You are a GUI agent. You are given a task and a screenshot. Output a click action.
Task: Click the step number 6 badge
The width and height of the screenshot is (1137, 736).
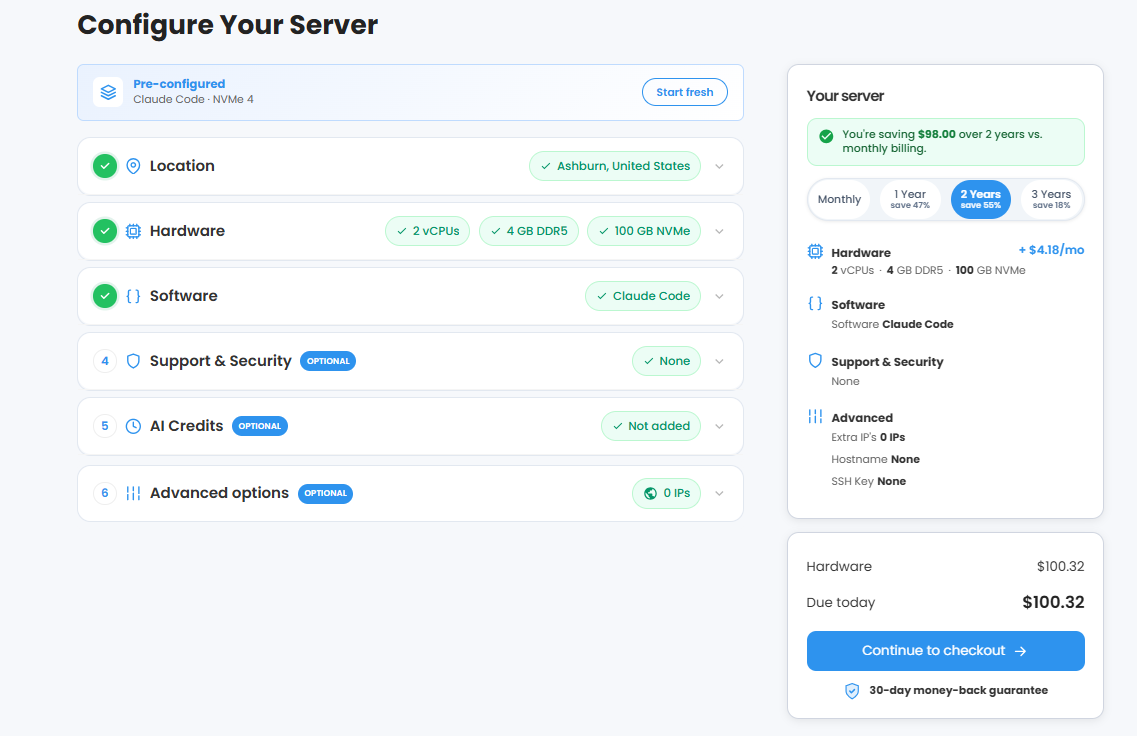105,493
